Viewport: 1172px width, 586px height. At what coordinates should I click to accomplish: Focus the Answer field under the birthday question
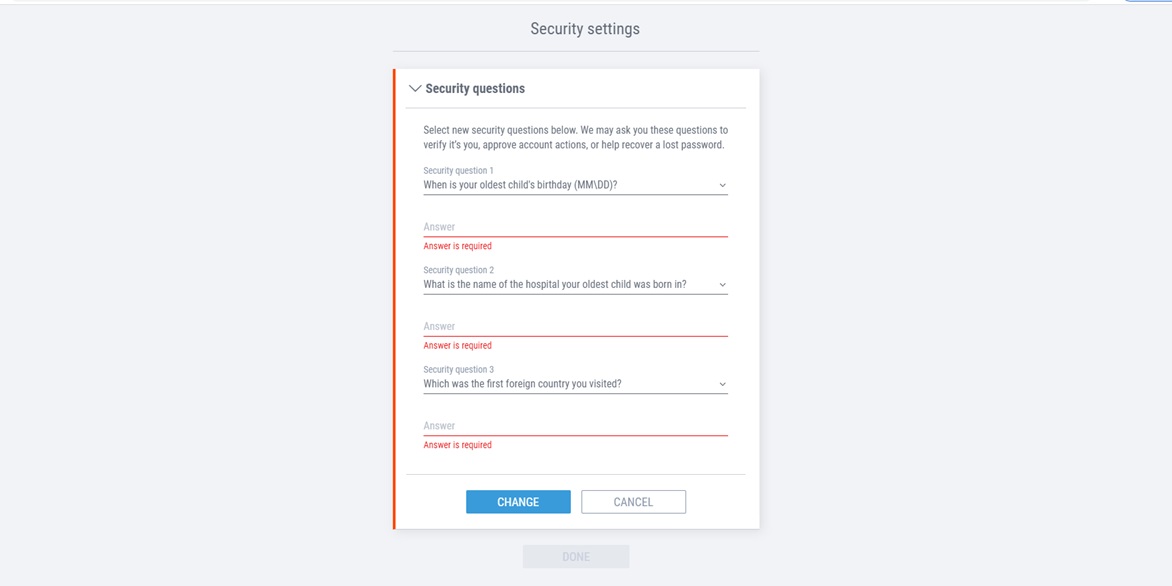tap(575, 226)
